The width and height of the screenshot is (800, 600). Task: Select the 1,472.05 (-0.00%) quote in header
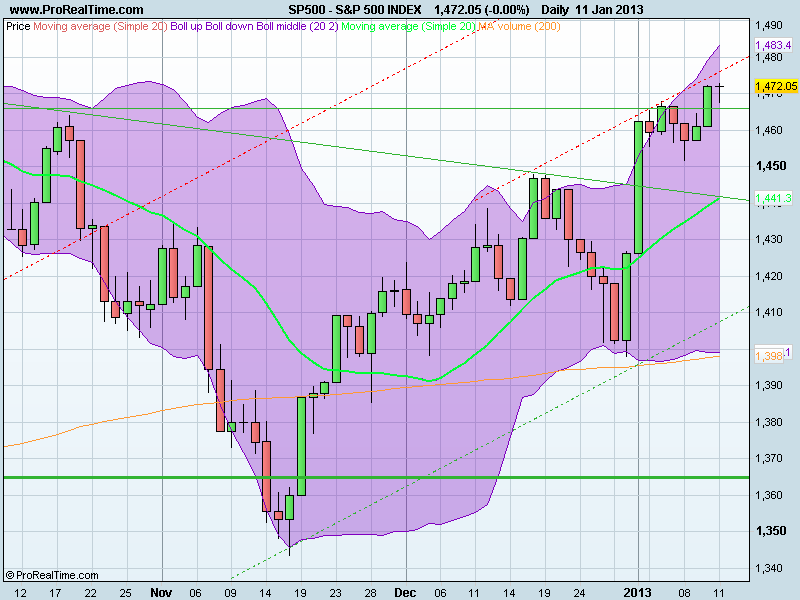[x=482, y=10]
